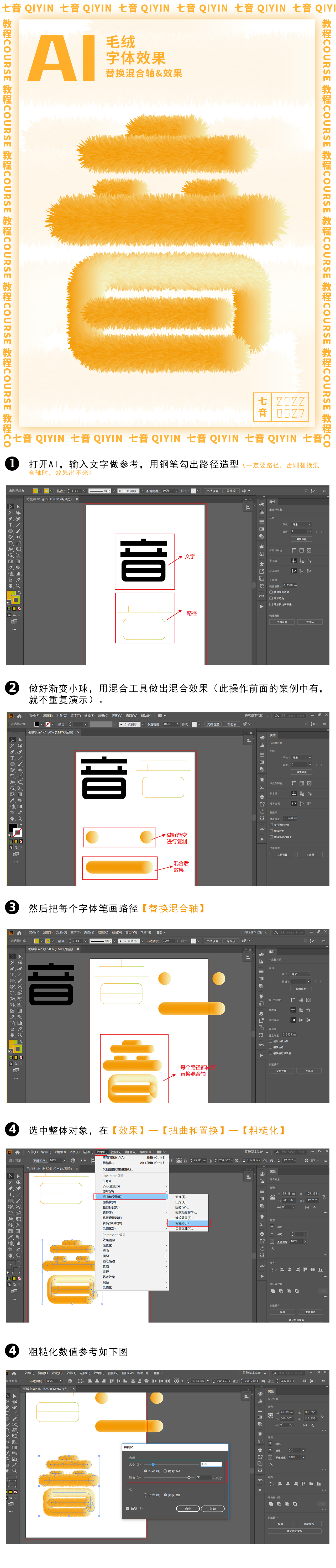Select the Selection tool in step 1 toolbar
Viewport: 336px width, 1568px height.
click(10, 506)
